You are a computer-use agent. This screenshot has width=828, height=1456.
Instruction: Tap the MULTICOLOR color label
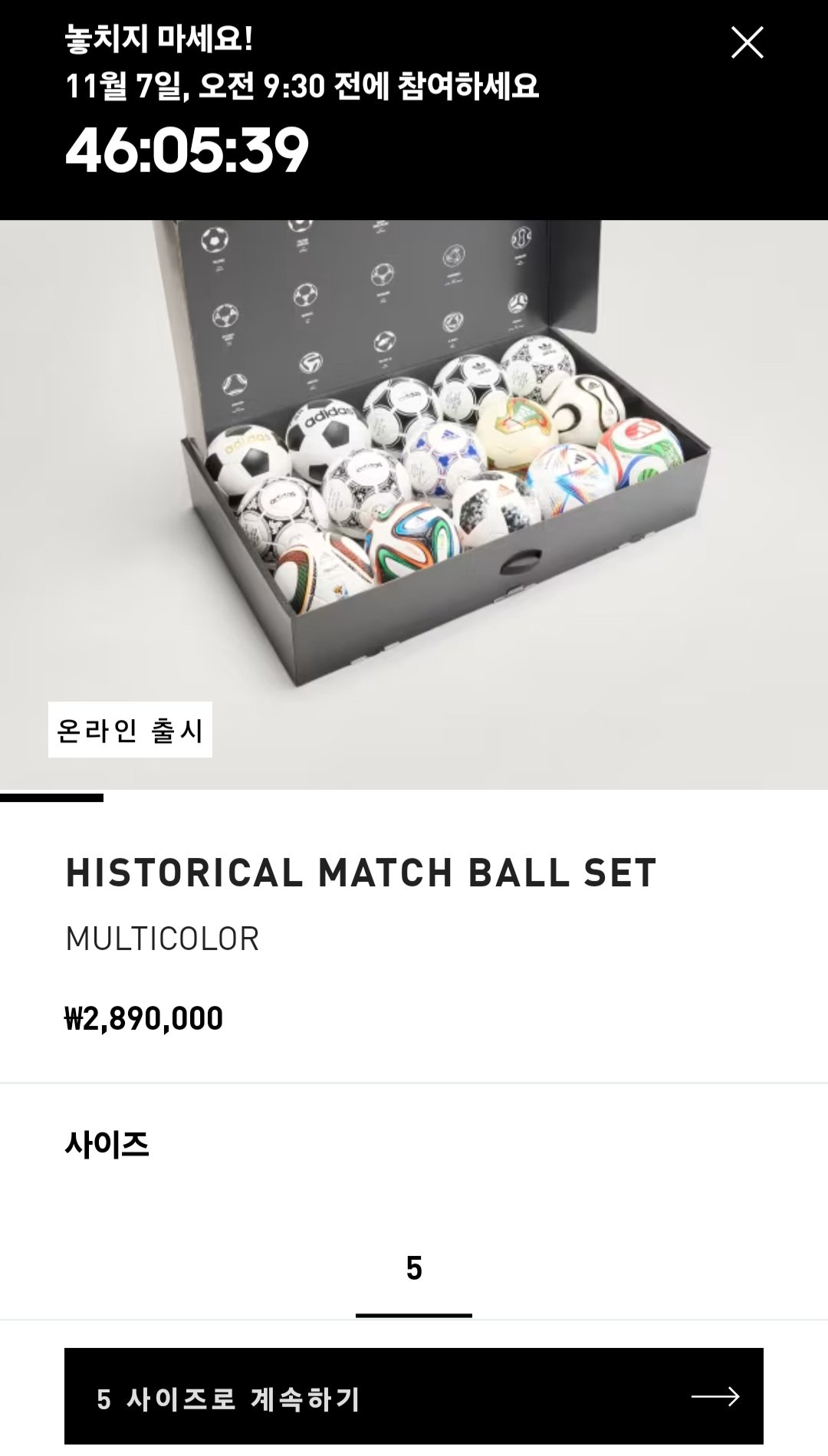coord(163,938)
